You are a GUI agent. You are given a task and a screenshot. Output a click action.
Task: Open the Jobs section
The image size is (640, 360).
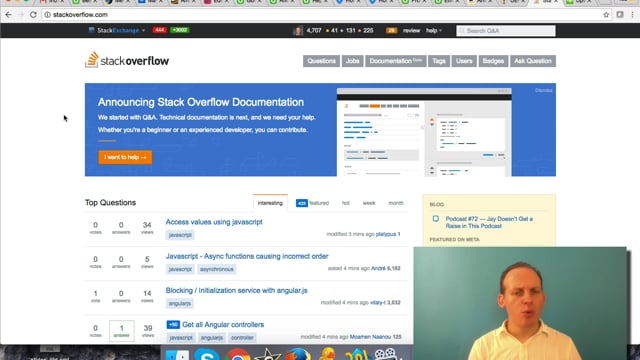tap(352, 61)
